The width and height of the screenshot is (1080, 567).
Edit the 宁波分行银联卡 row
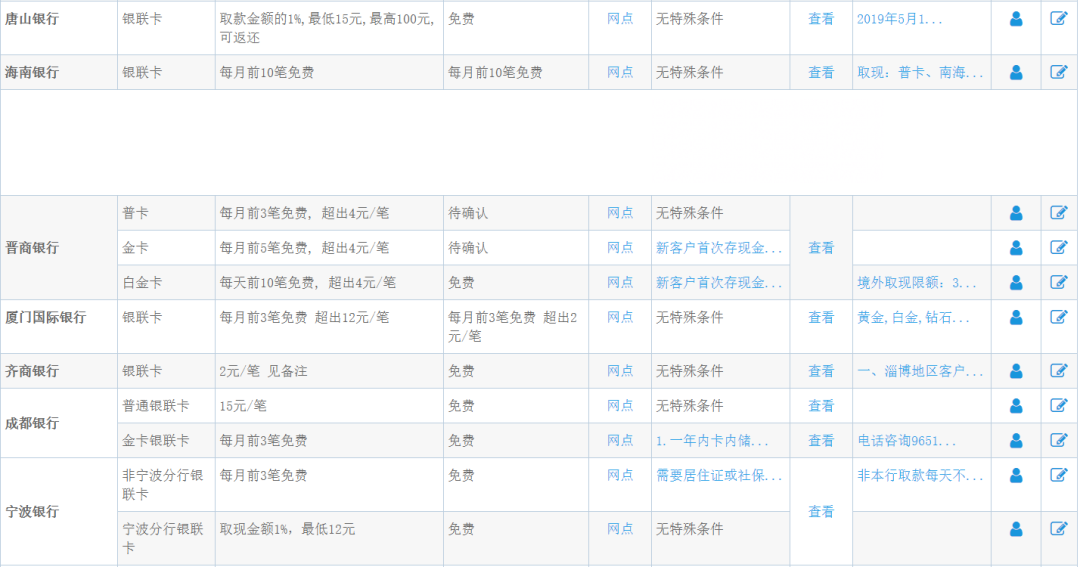(x=1059, y=528)
